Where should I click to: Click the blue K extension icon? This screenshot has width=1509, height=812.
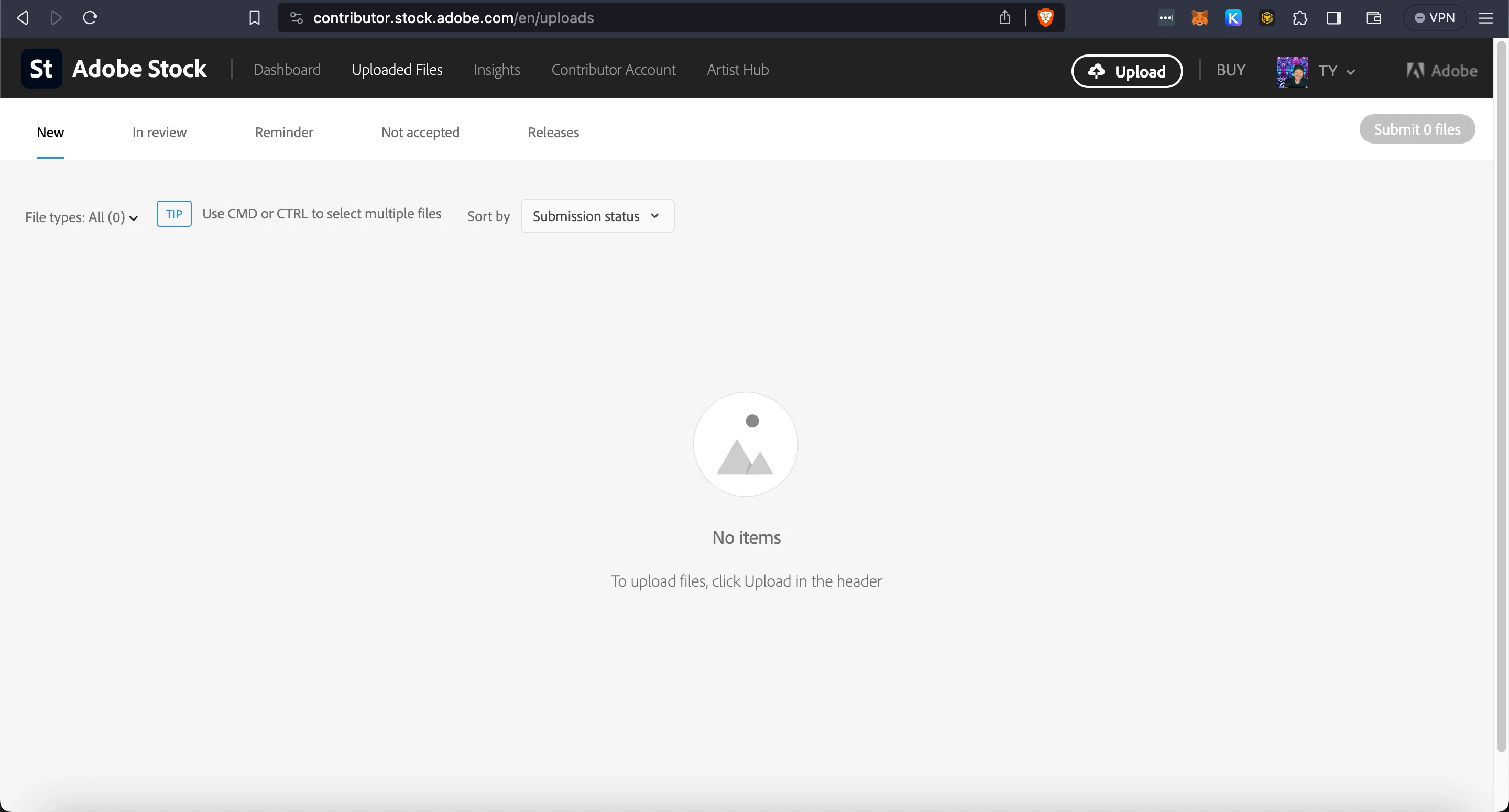pyautogui.click(x=1233, y=18)
